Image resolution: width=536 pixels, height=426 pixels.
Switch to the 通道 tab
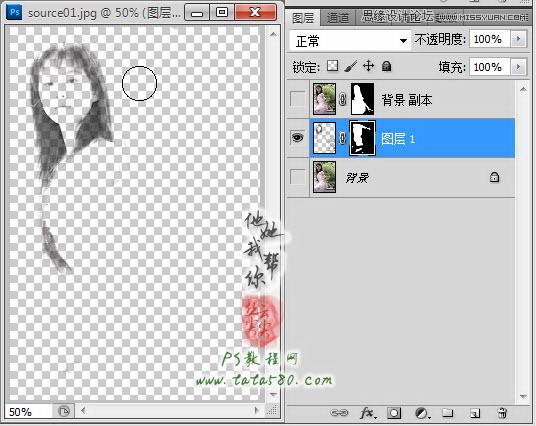click(338, 18)
